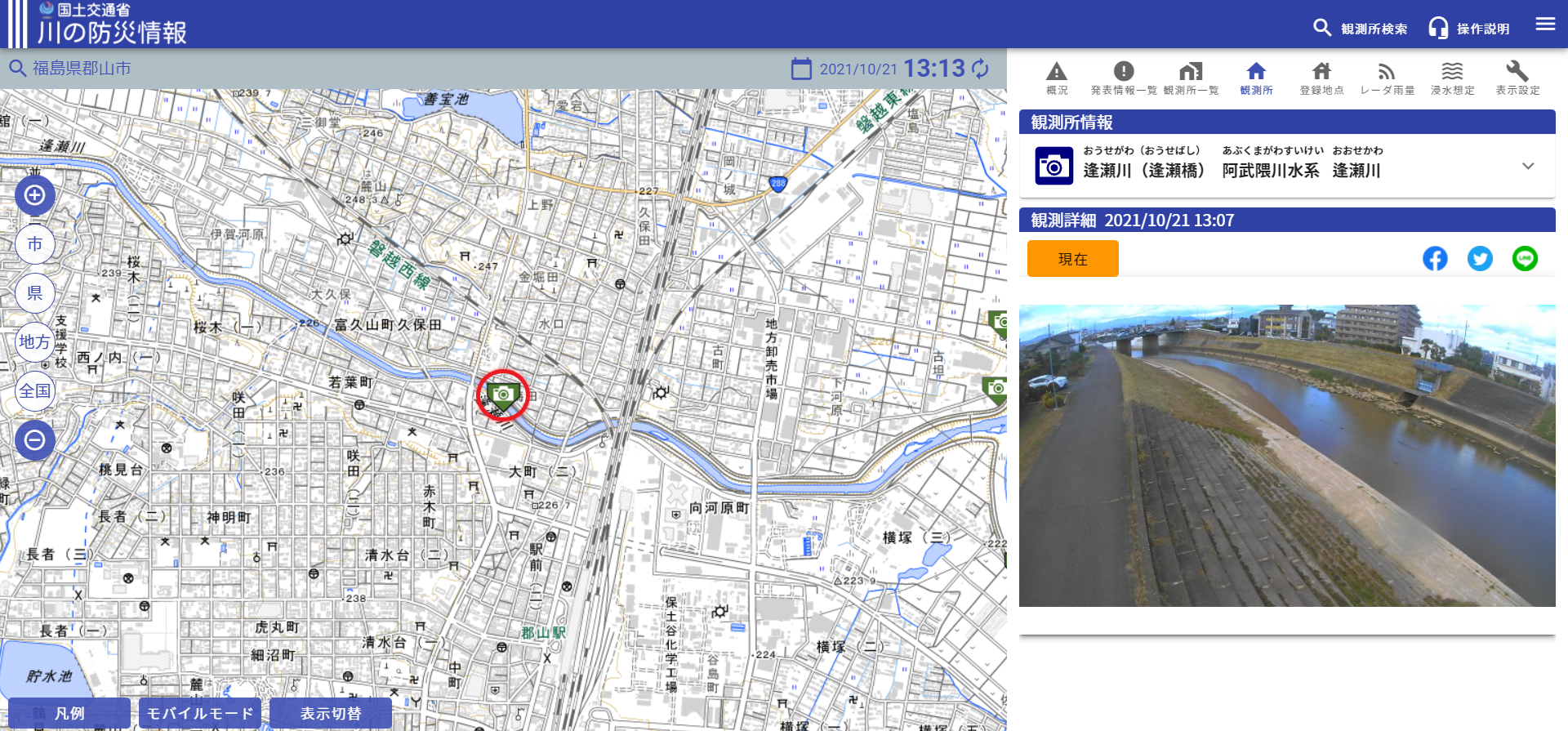
Task: Open the レーダ雨量 radar rainfall tab
Action: click(x=1387, y=78)
